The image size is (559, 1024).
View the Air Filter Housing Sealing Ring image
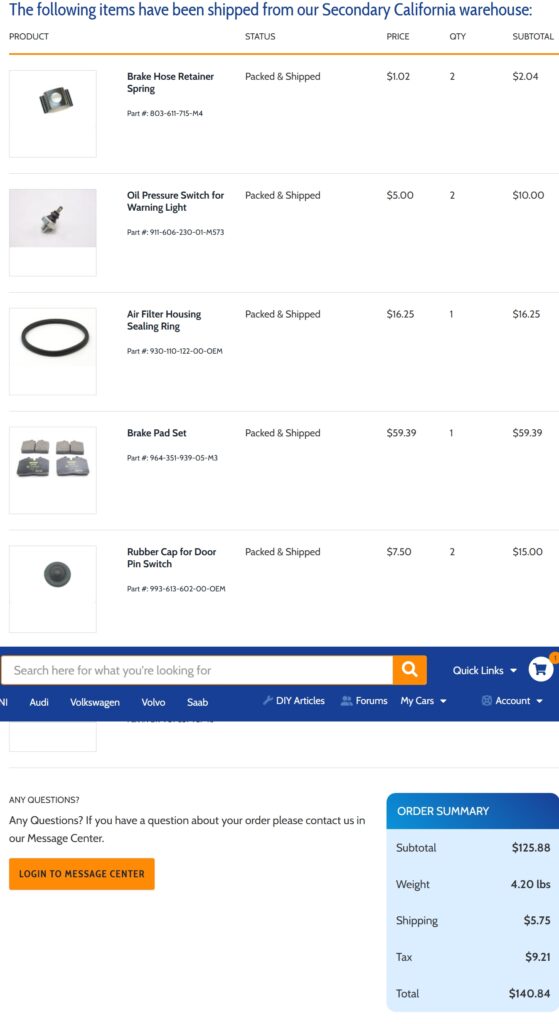[53, 351]
